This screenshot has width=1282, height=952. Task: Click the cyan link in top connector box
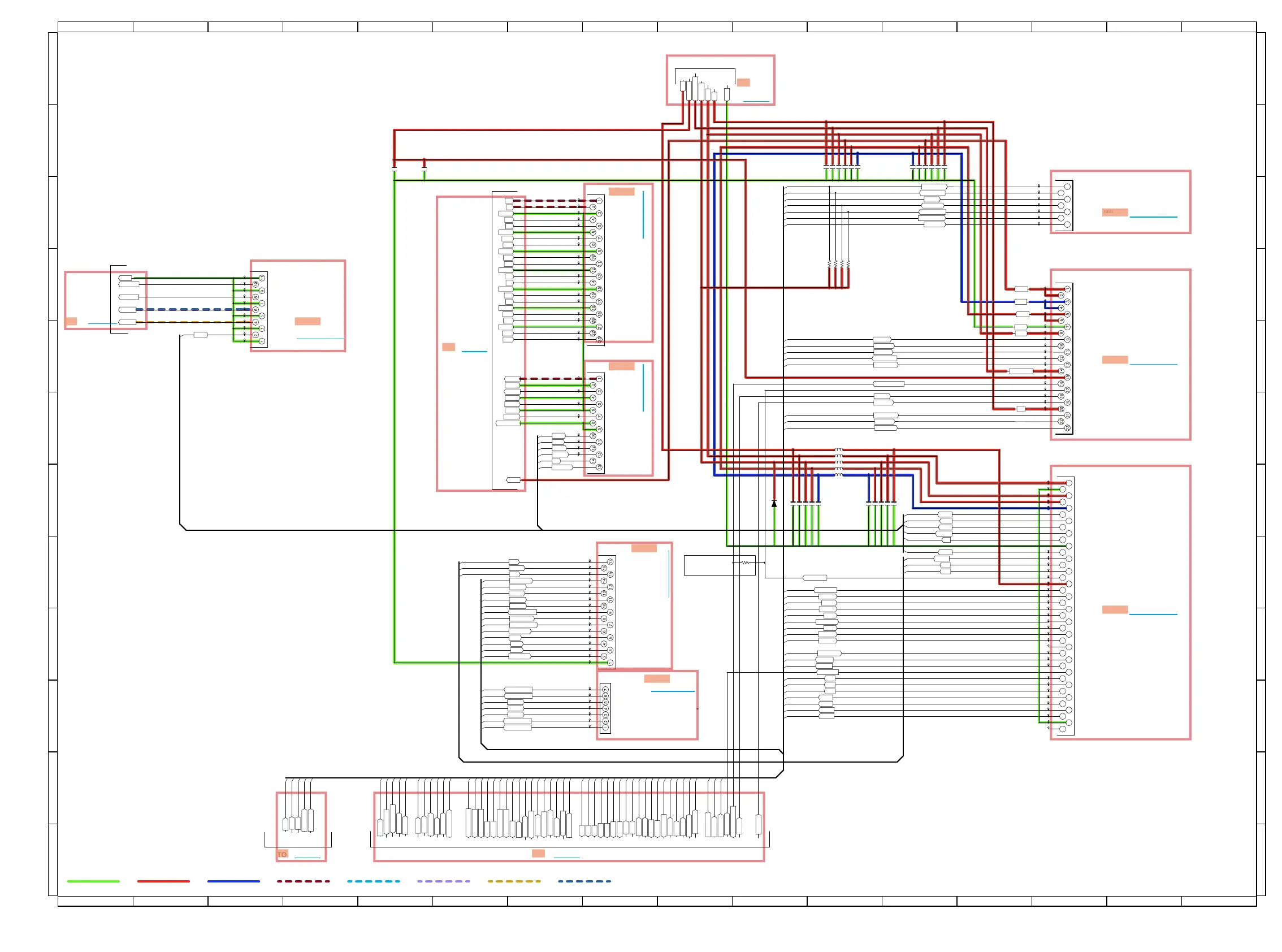point(756,101)
